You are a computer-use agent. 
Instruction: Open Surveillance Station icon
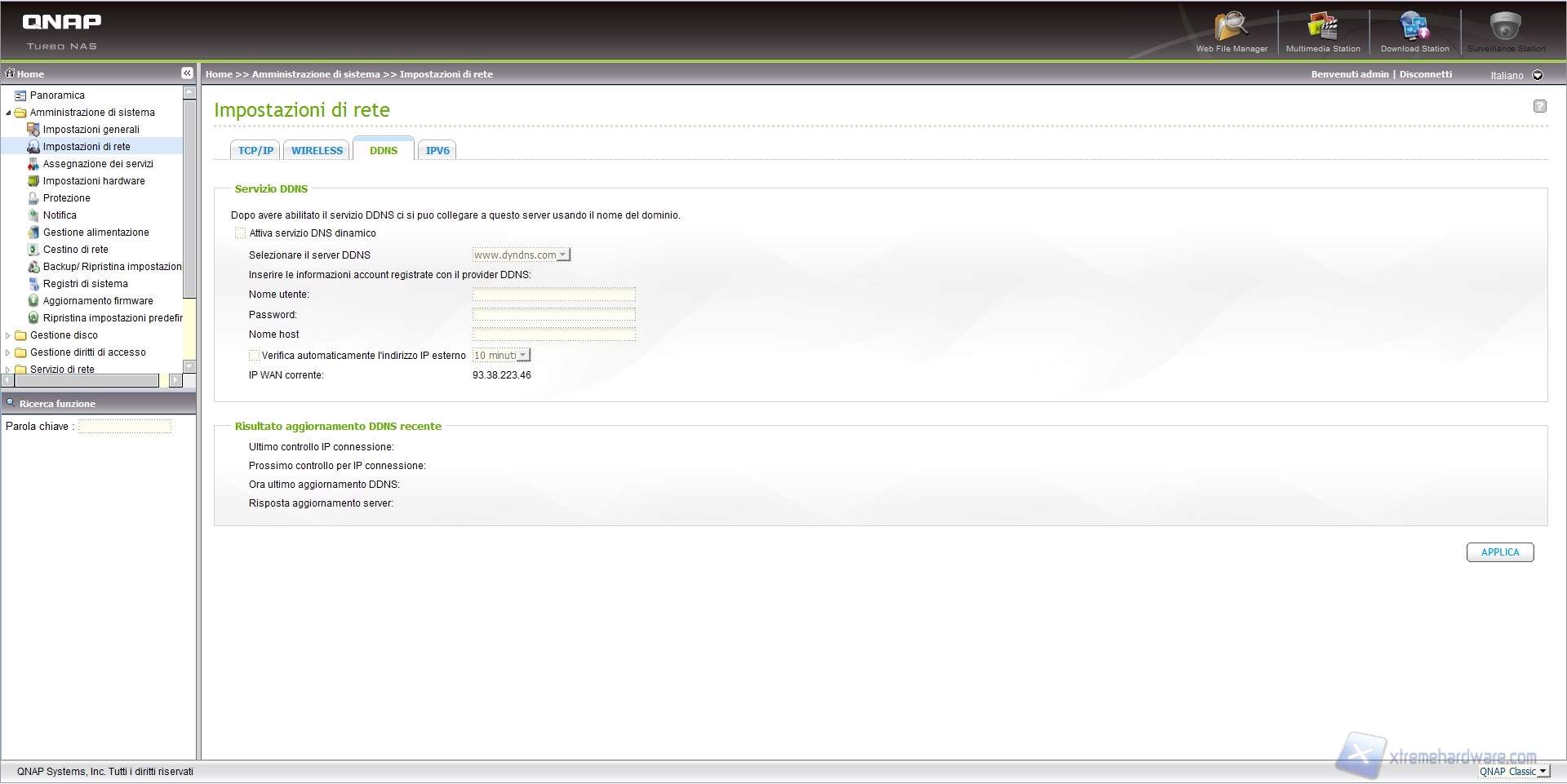[1506, 29]
